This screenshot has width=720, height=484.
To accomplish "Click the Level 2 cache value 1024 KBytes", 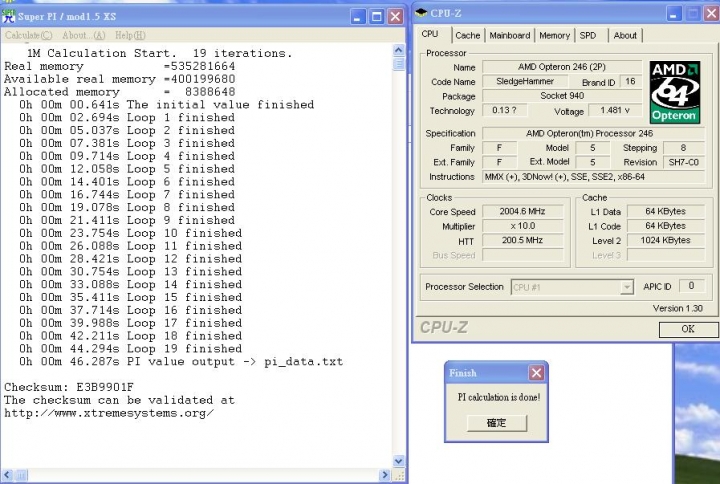I will click(x=665, y=240).
